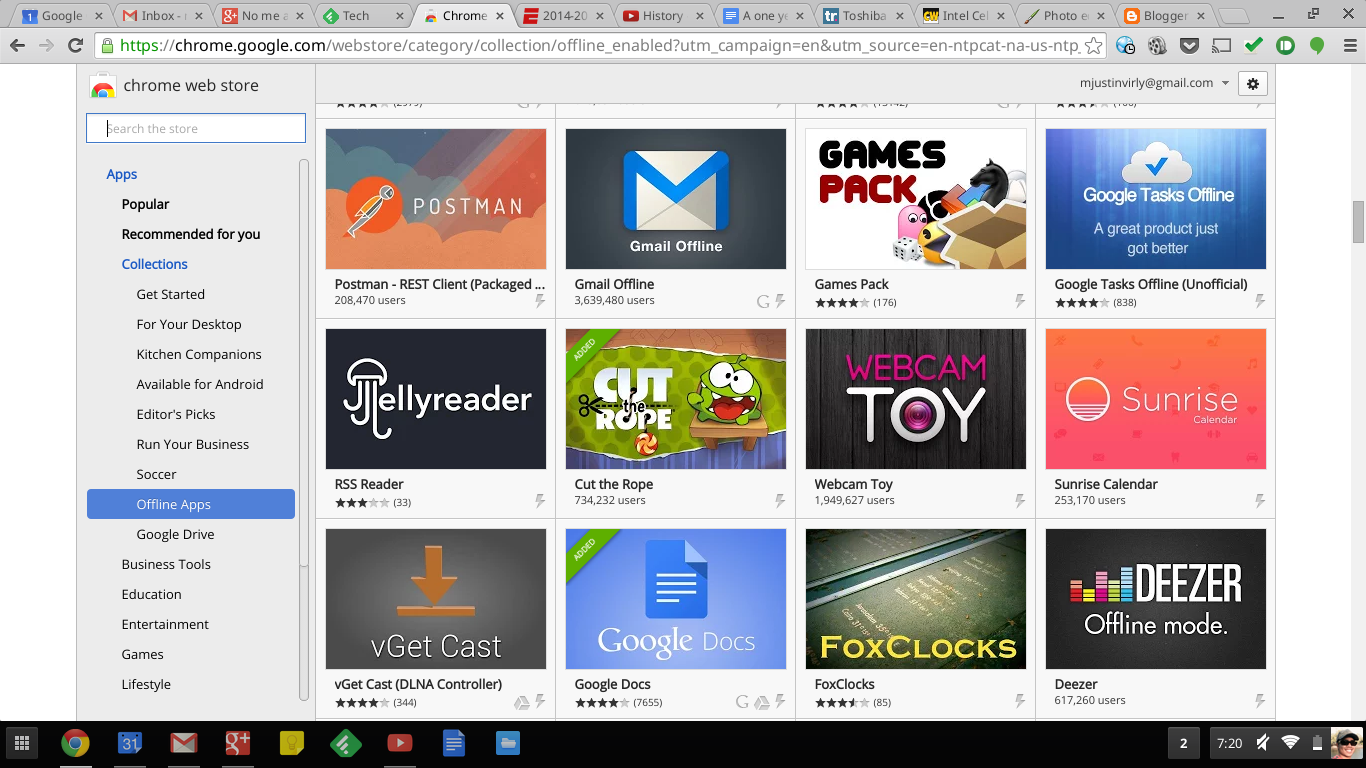Screen dimensions: 1366x768
Task: Select the For Your Desktop collection
Action: point(189,324)
